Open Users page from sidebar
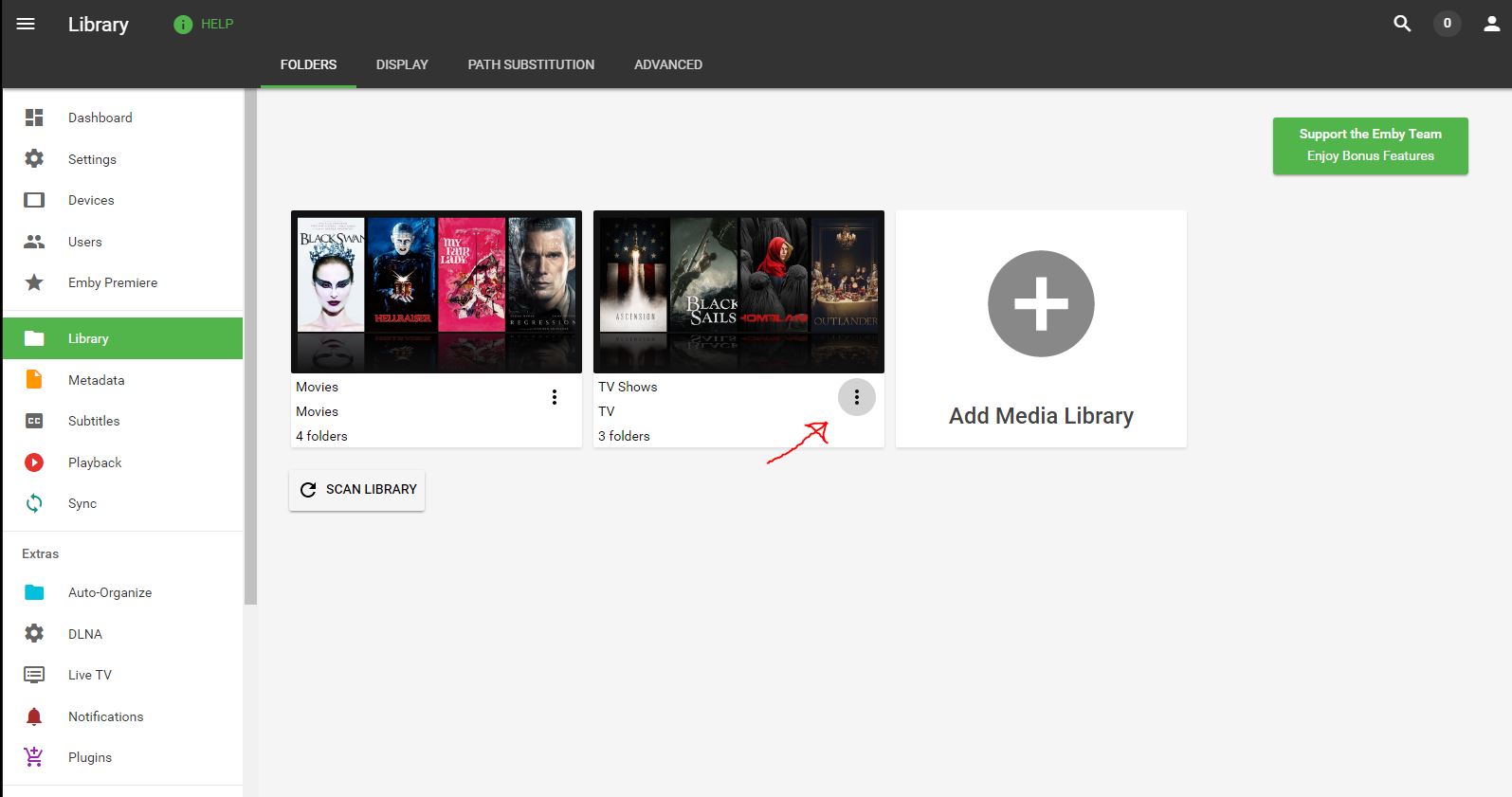 123,242
